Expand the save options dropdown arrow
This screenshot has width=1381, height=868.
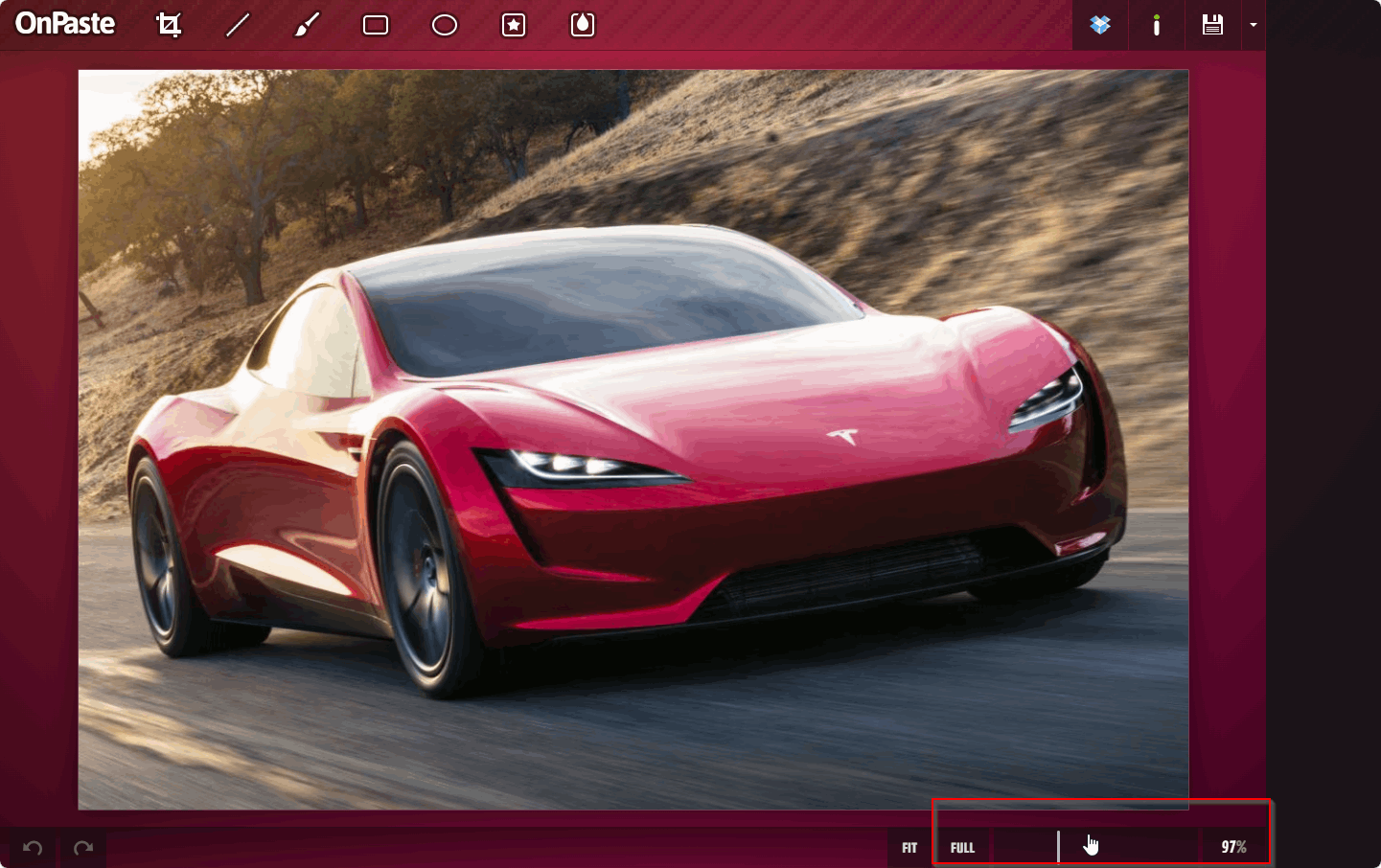[x=1253, y=25]
